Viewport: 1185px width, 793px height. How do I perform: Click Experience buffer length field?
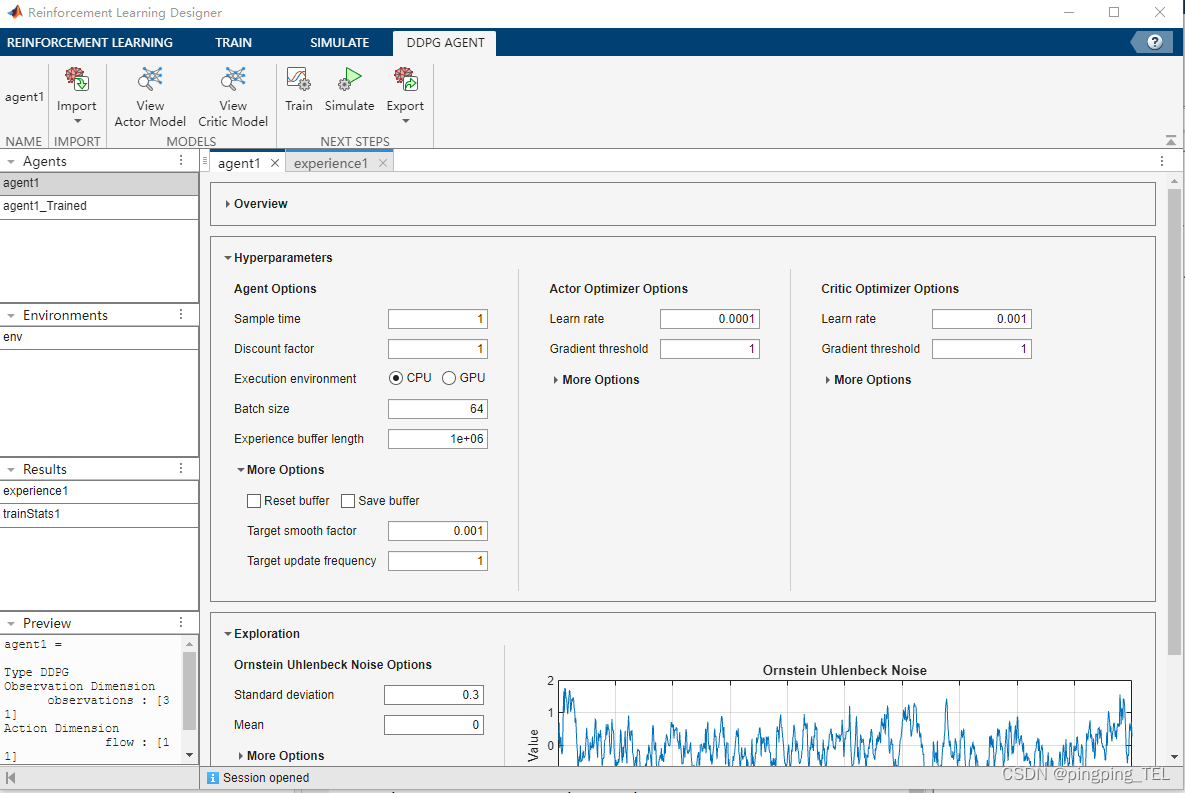438,438
